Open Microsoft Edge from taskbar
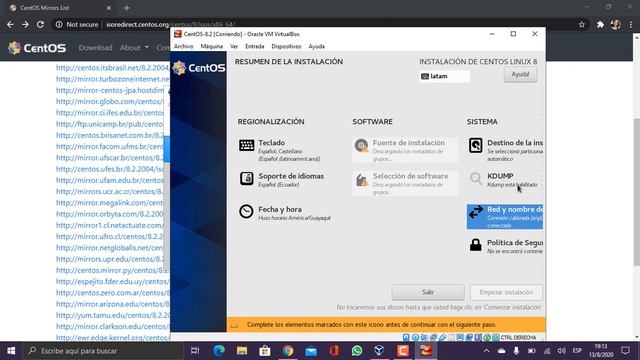The width and height of the screenshot is (640, 360). (219, 351)
